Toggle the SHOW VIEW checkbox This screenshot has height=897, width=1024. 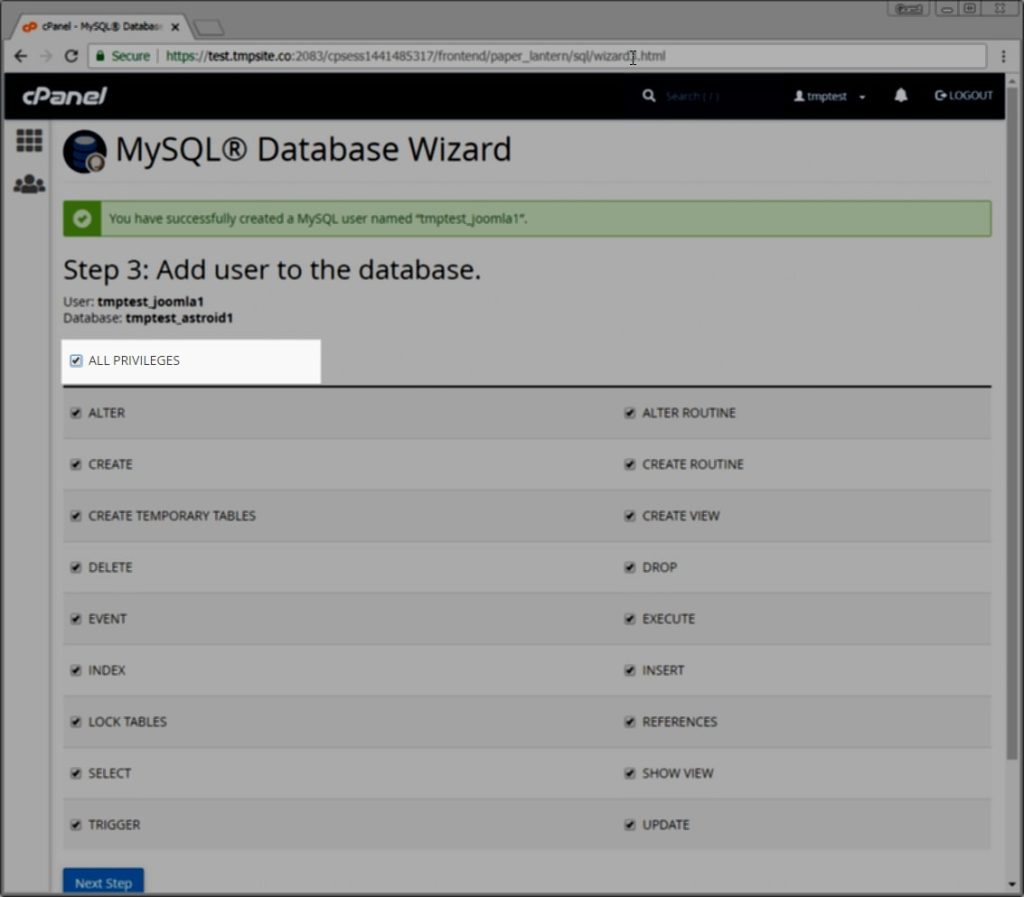[x=630, y=774]
